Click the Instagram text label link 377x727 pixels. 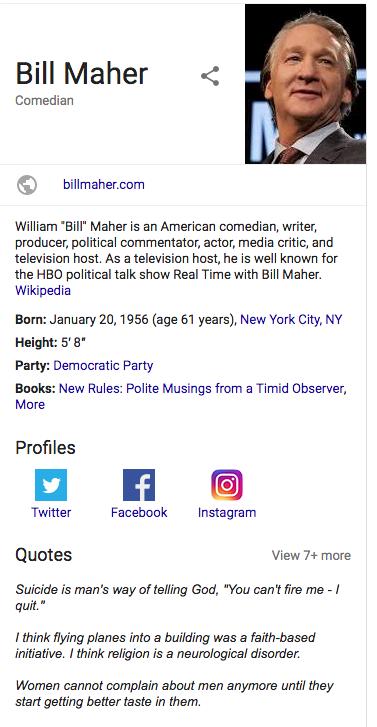227,512
